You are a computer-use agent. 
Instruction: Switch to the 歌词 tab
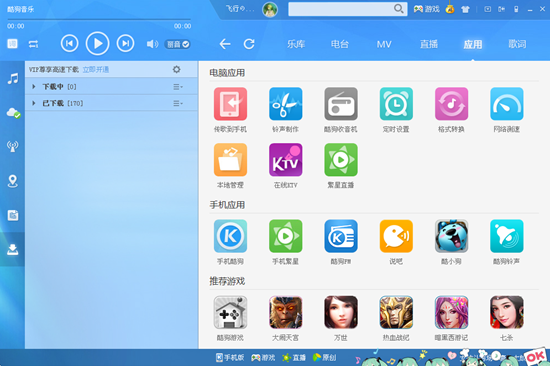point(517,44)
